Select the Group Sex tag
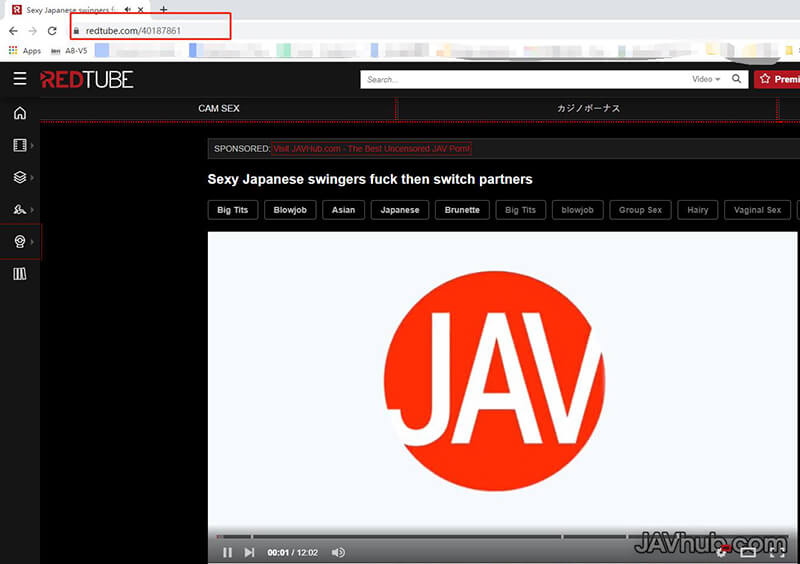Screen dimensions: 800x564 640,210
